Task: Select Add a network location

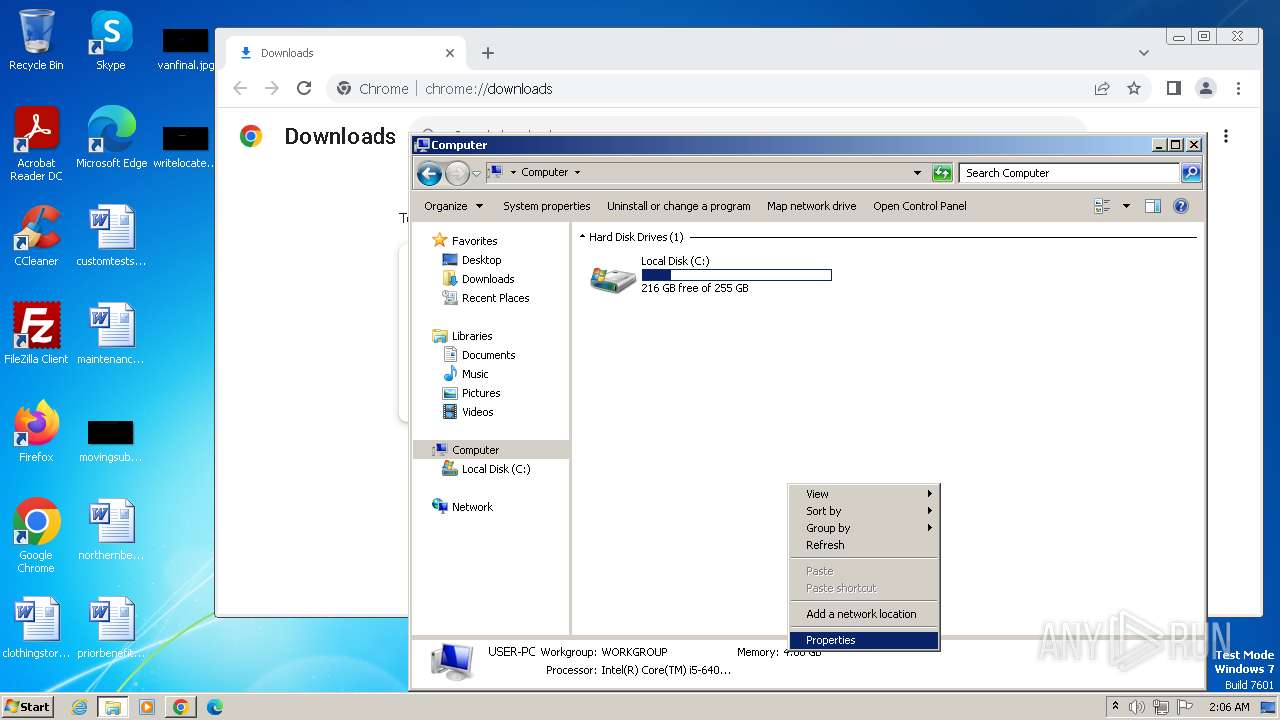Action: click(x=864, y=614)
